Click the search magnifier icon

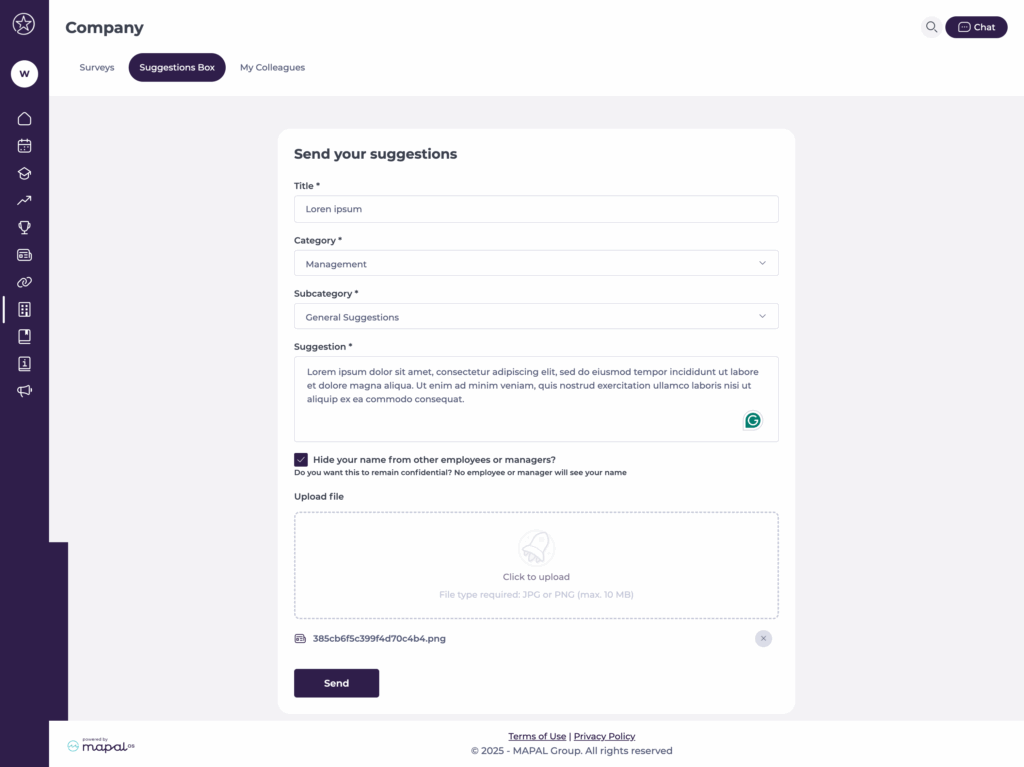point(931,27)
